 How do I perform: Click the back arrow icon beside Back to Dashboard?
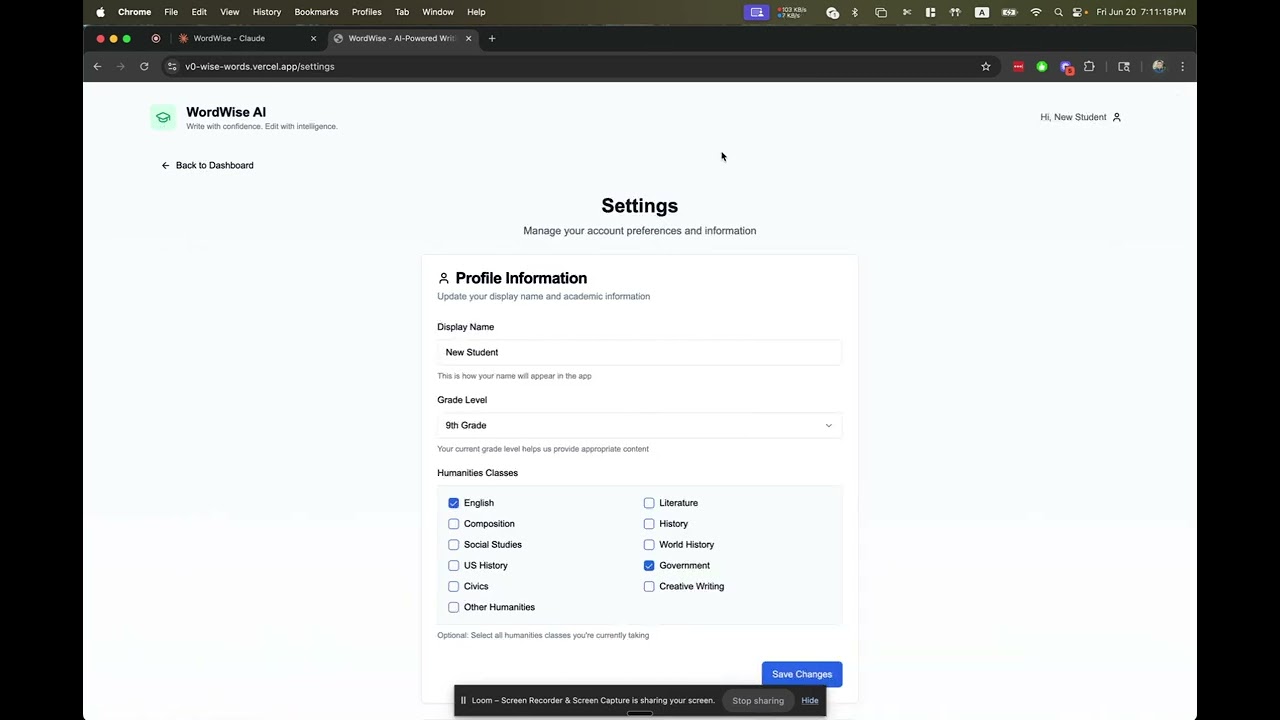click(x=166, y=165)
